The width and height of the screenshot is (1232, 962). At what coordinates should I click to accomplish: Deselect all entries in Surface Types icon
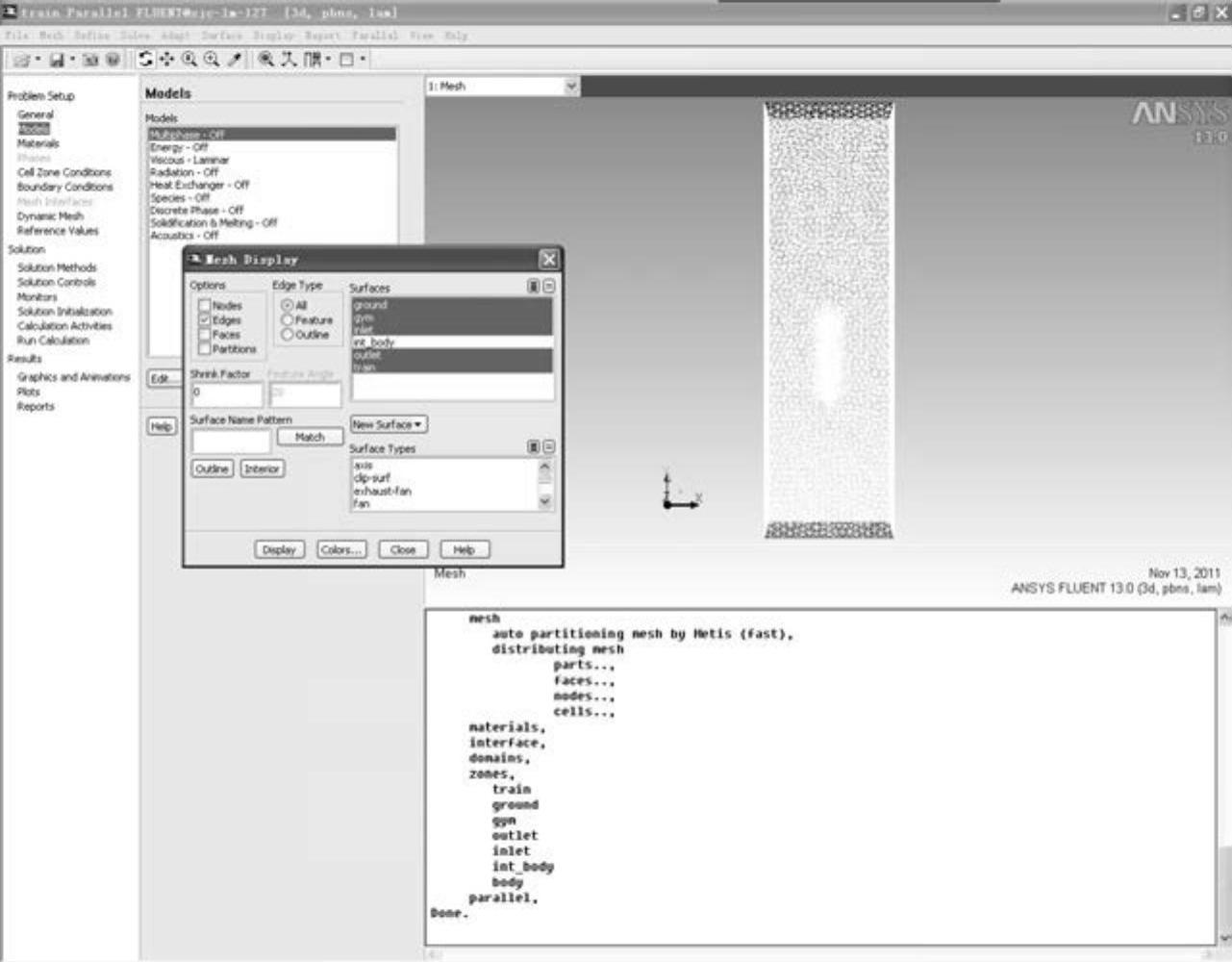tap(548, 447)
